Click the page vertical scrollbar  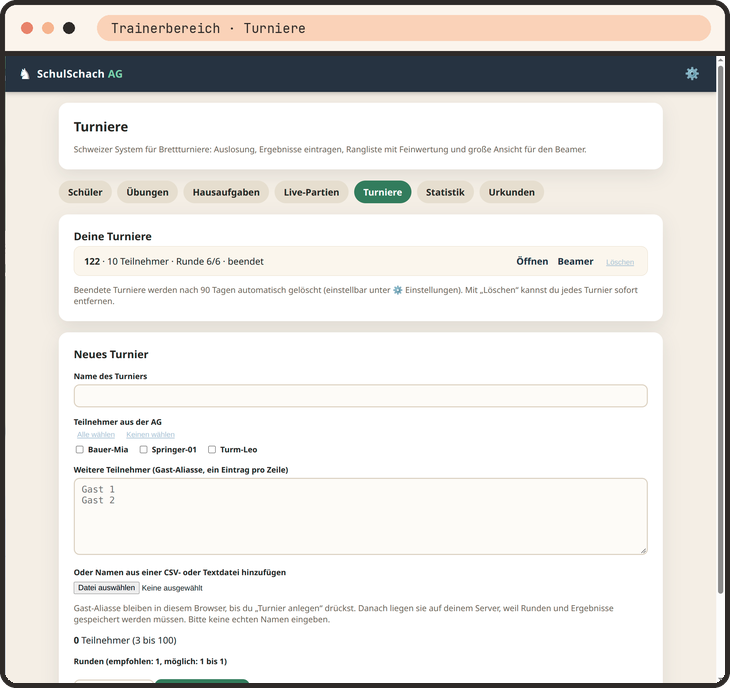(720, 330)
